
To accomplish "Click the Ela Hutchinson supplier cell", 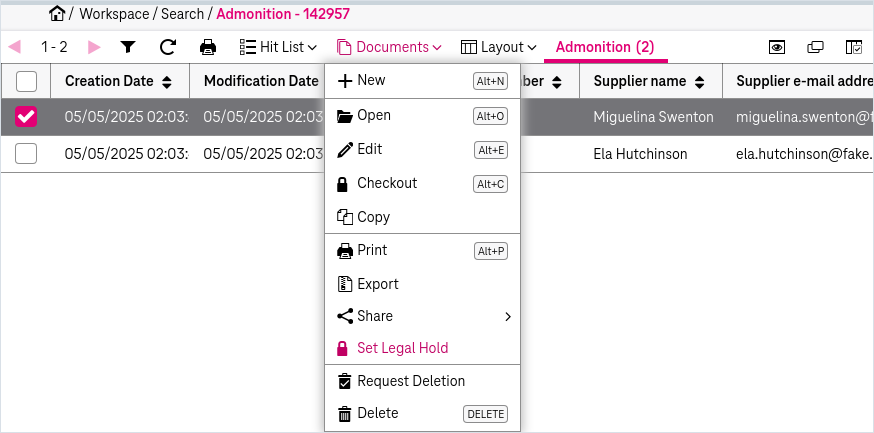I will (x=640, y=154).
